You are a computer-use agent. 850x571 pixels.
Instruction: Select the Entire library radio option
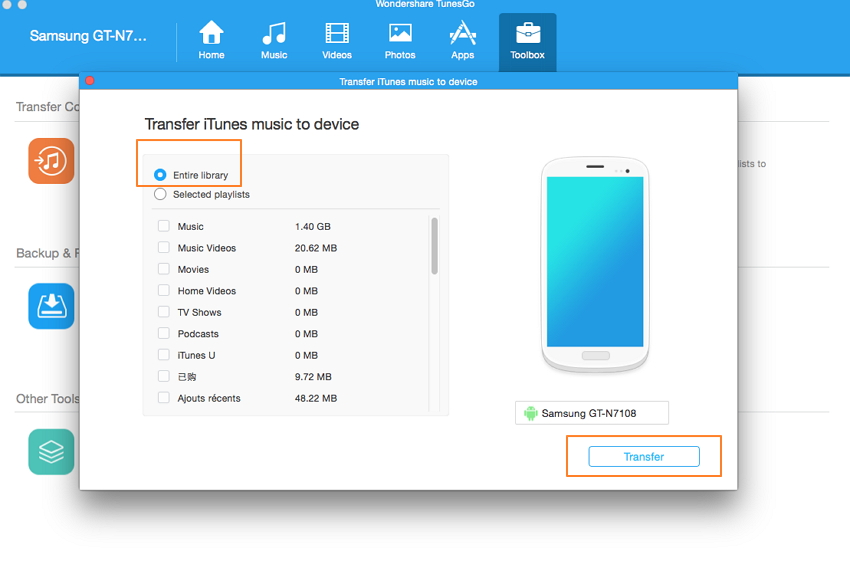[160, 175]
